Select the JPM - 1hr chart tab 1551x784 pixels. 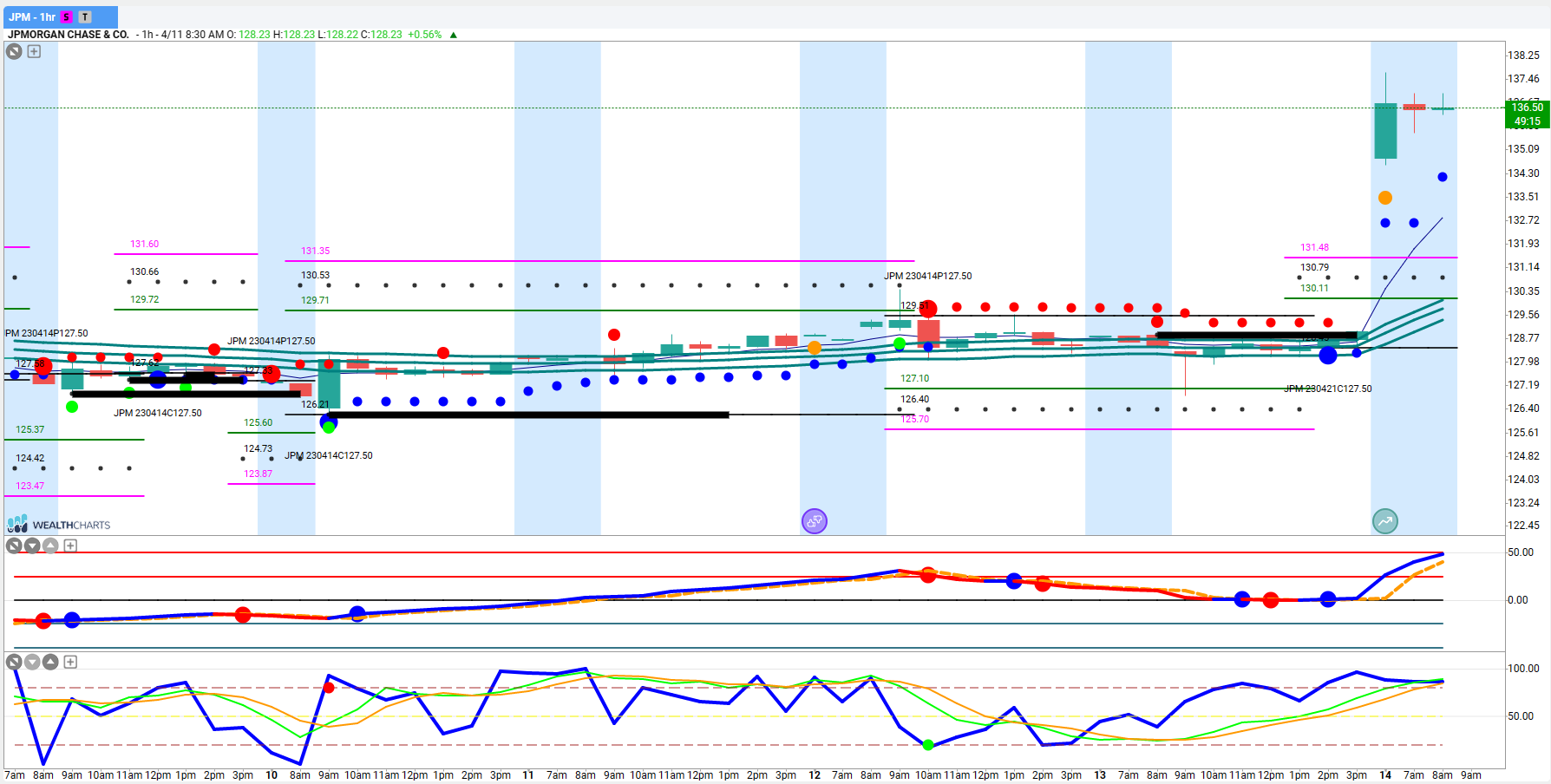pyautogui.click(x=60, y=16)
